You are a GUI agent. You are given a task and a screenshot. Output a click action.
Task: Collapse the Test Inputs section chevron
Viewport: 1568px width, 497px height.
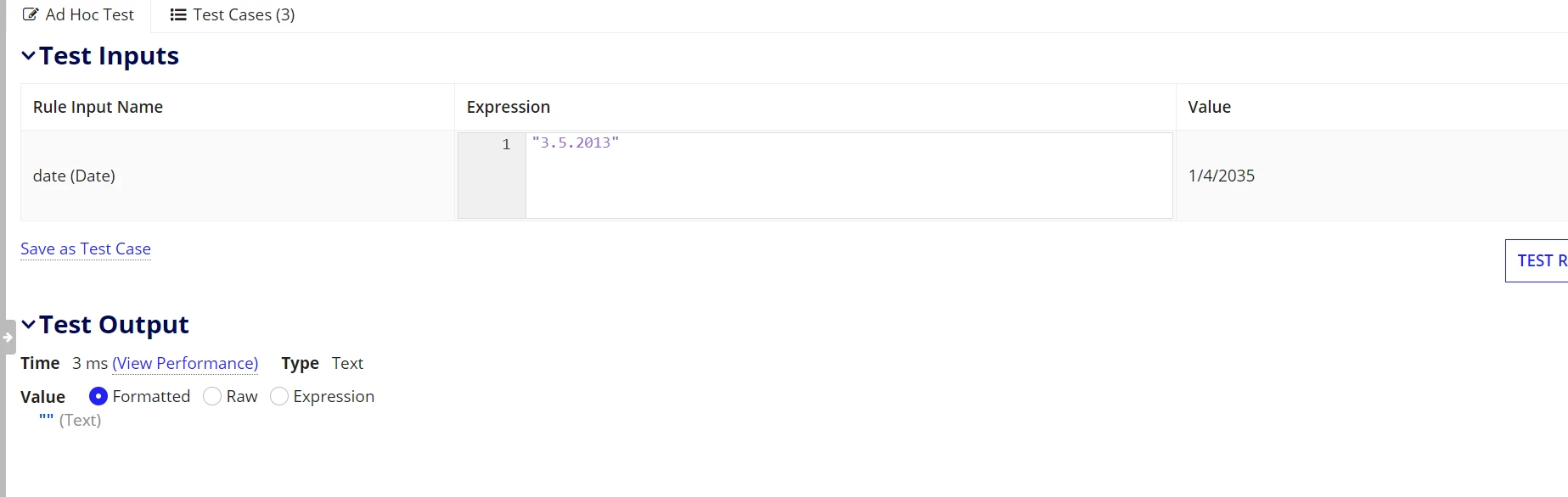click(x=28, y=56)
